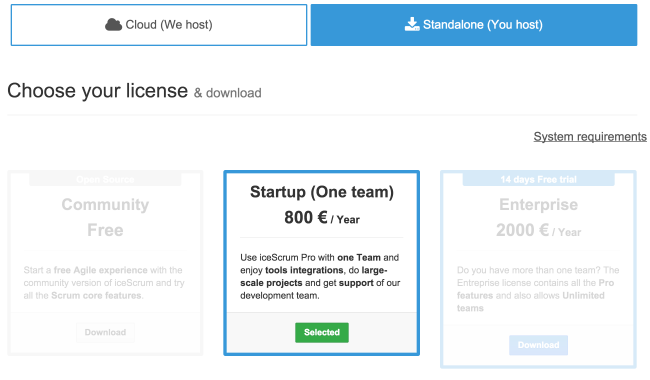Click the Enterprise description about Unlimited teams
Image resolution: width=650 pixels, height=380 pixels.
tap(538, 289)
